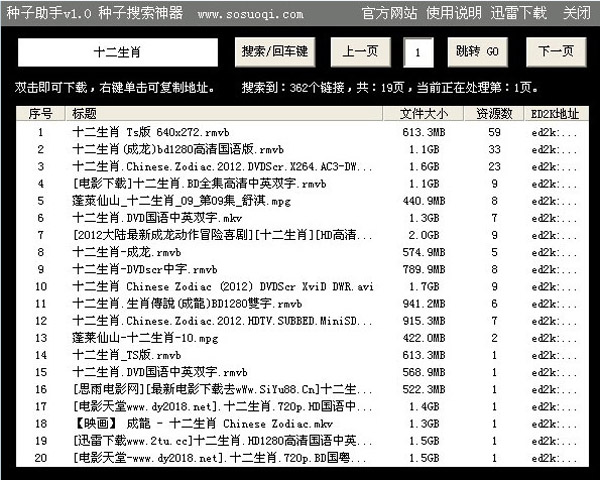Select row 蓬莱仙山-十二生肖-10.mpg

click(x=302, y=338)
